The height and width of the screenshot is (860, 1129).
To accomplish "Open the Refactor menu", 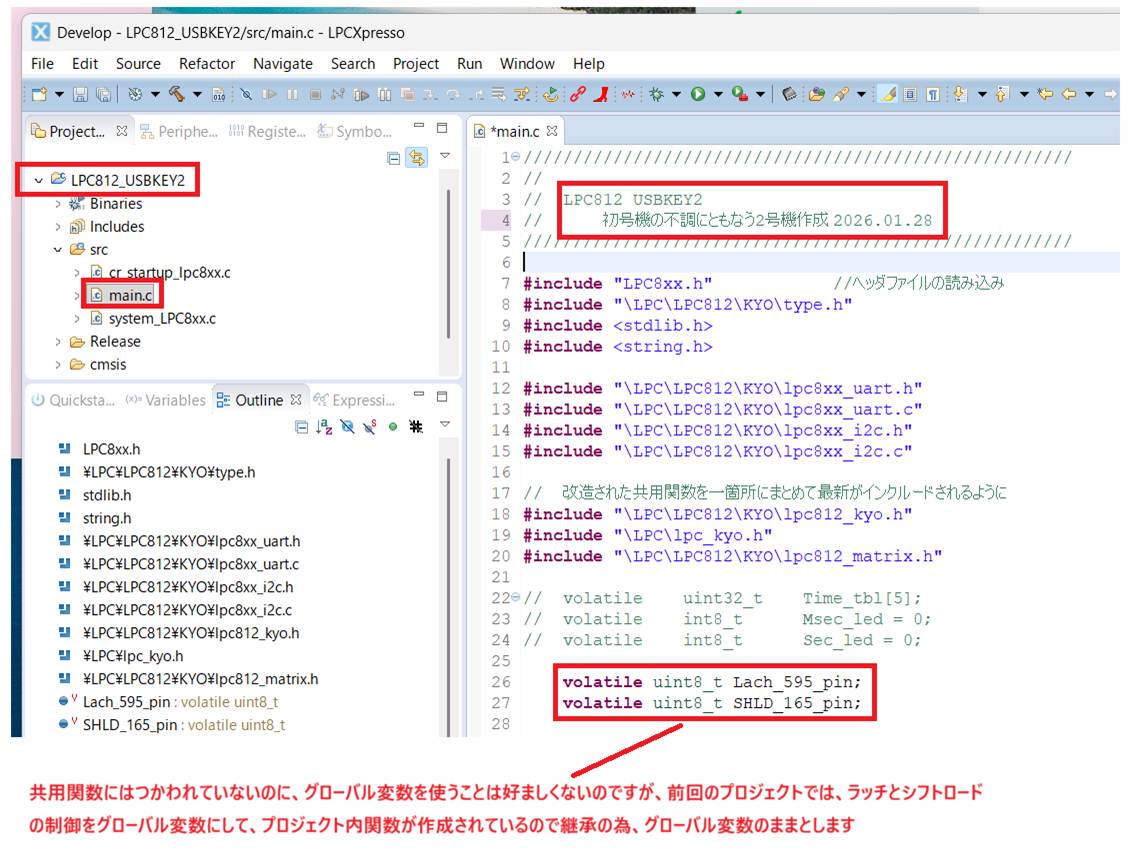I will pos(207,63).
